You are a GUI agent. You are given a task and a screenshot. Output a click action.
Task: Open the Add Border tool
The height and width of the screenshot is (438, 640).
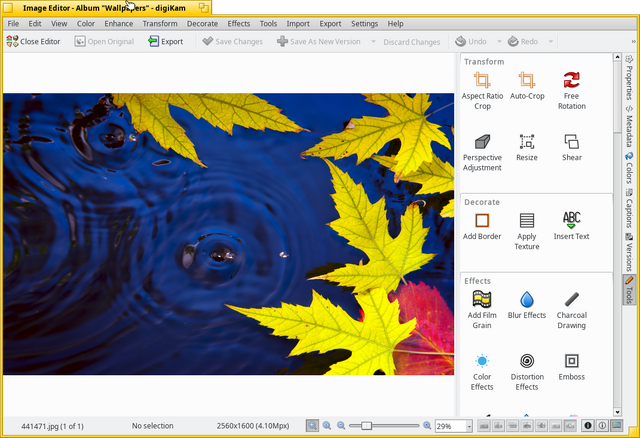click(482, 227)
